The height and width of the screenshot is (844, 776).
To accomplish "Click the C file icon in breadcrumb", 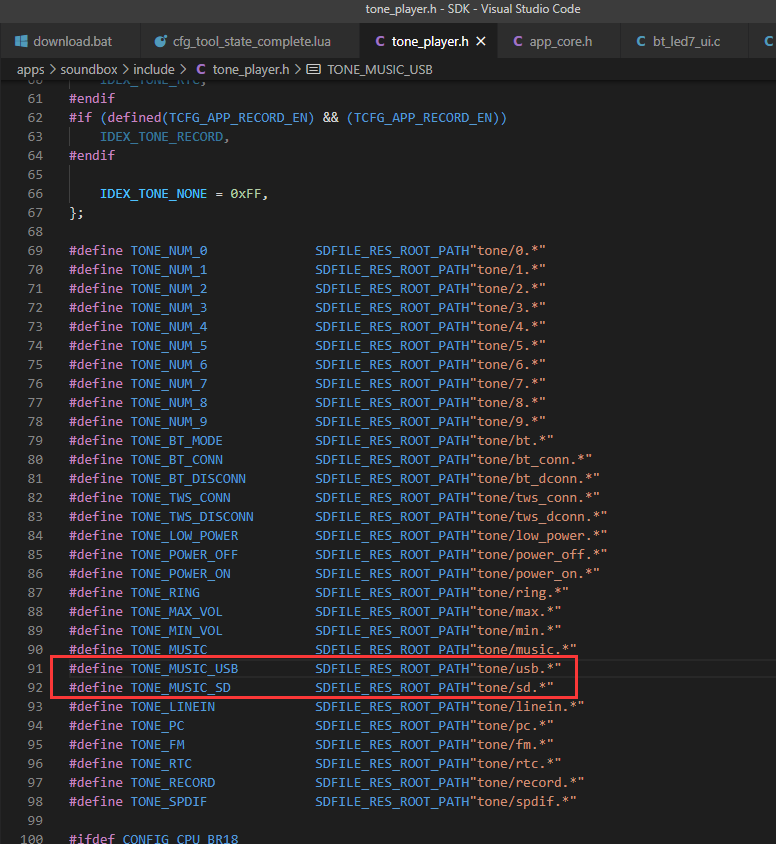I will click(x=201, y=69).
